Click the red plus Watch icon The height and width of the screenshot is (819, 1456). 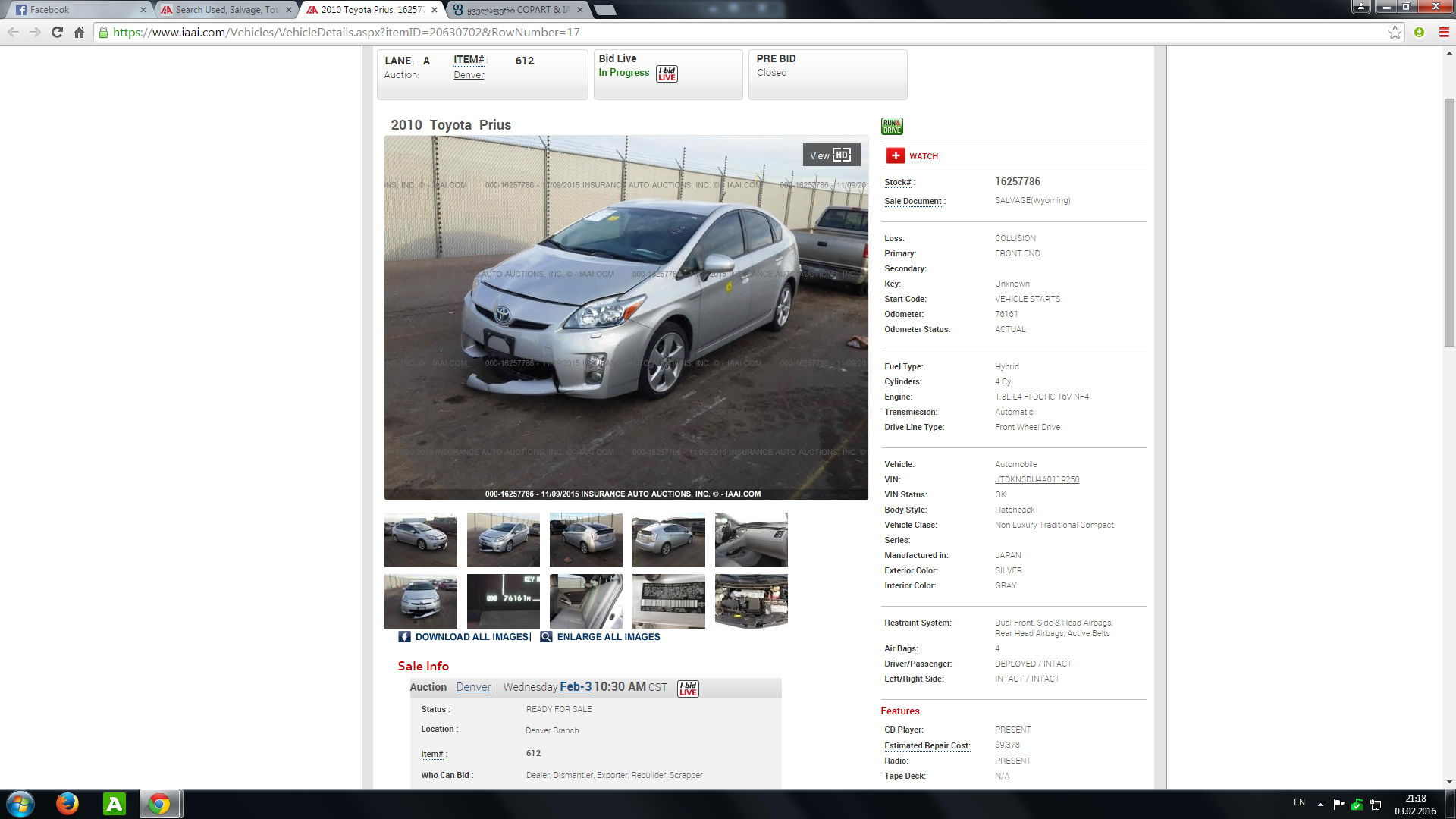[896, 155]
